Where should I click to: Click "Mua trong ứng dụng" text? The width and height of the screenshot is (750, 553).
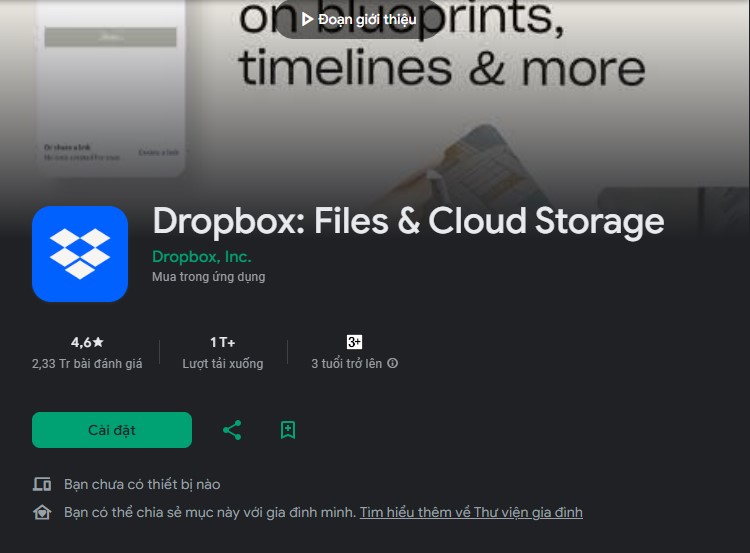(209, 277)
